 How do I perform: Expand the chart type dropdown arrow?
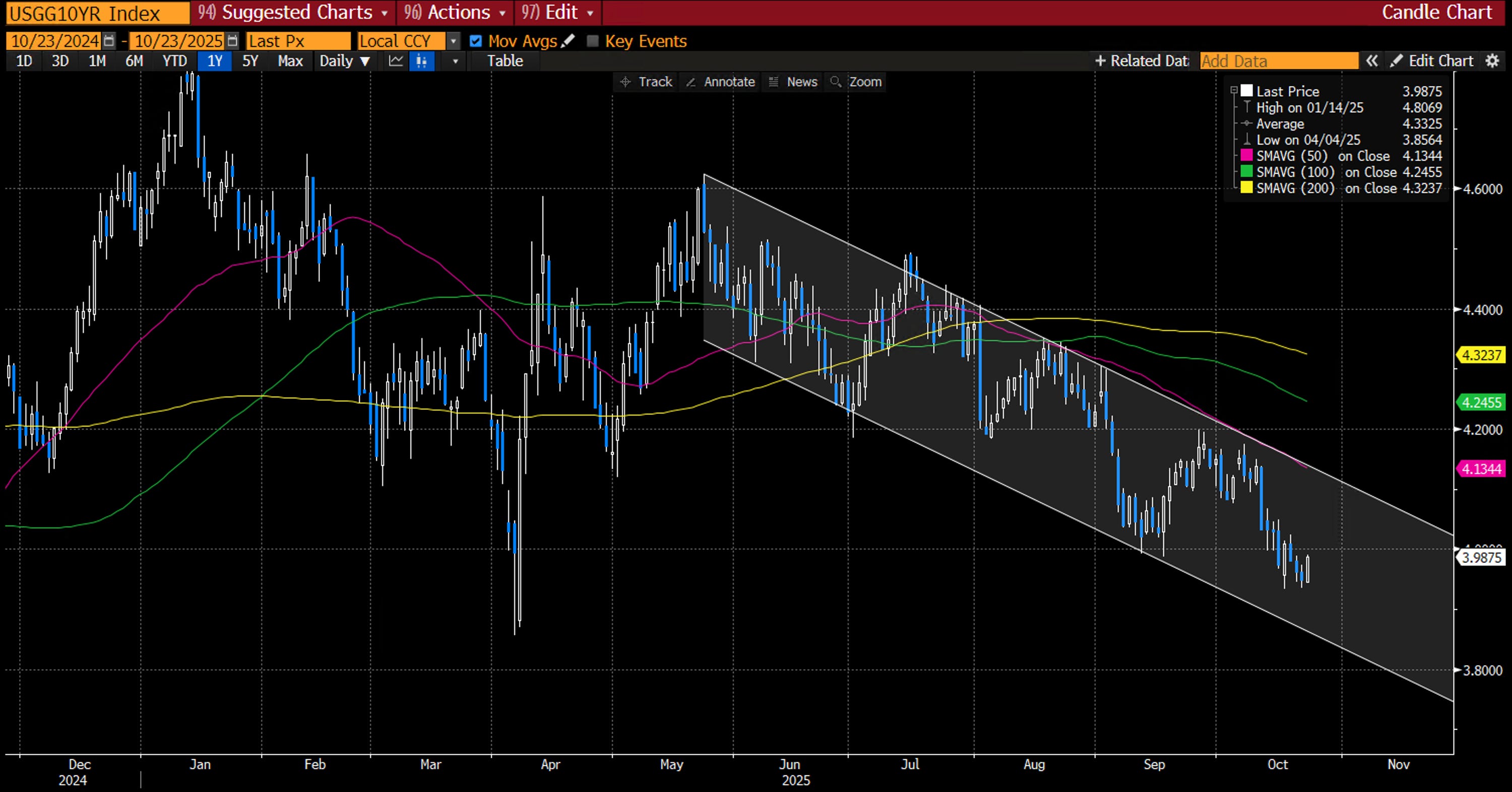click(455, 61)
